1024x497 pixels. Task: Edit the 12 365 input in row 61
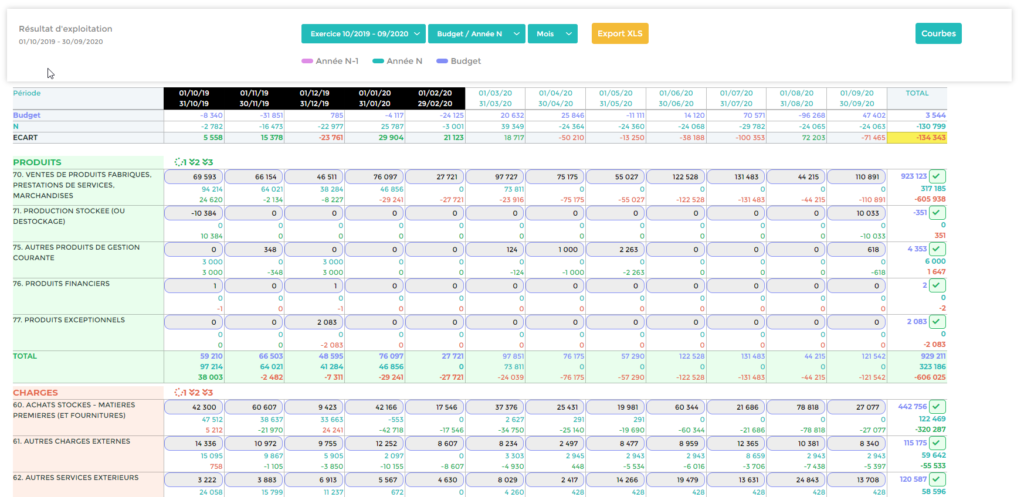coord(736,444)
